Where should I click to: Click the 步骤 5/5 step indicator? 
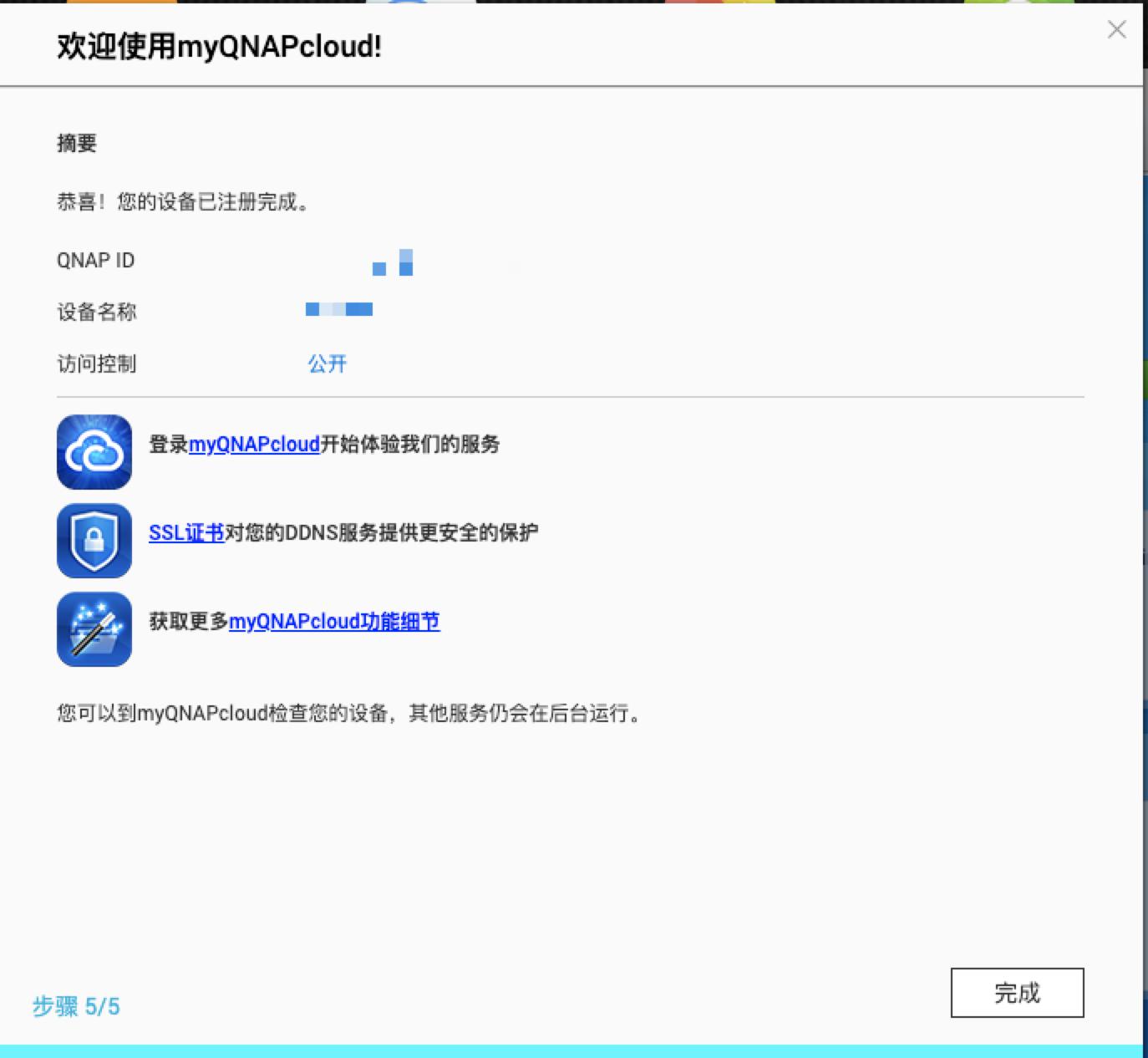tap(76, 1006)
